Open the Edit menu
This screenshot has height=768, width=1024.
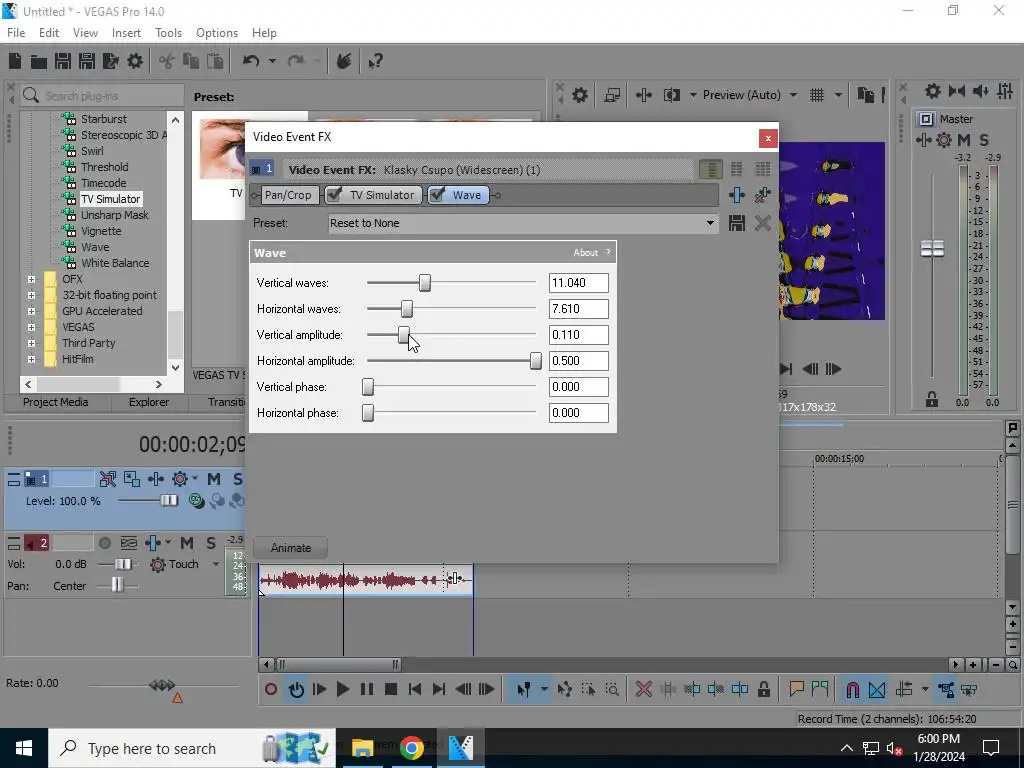click(48, 33)
